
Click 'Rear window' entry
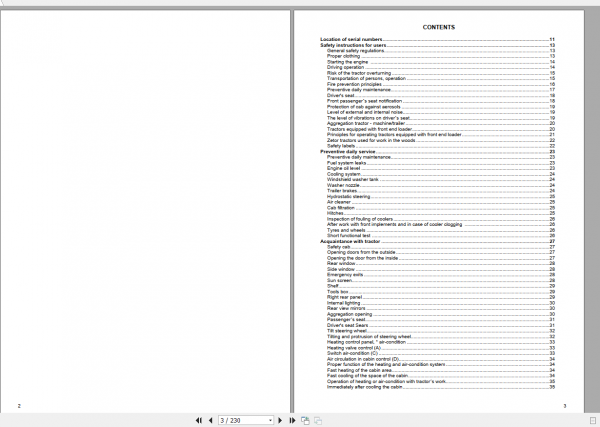click(341, 264)
